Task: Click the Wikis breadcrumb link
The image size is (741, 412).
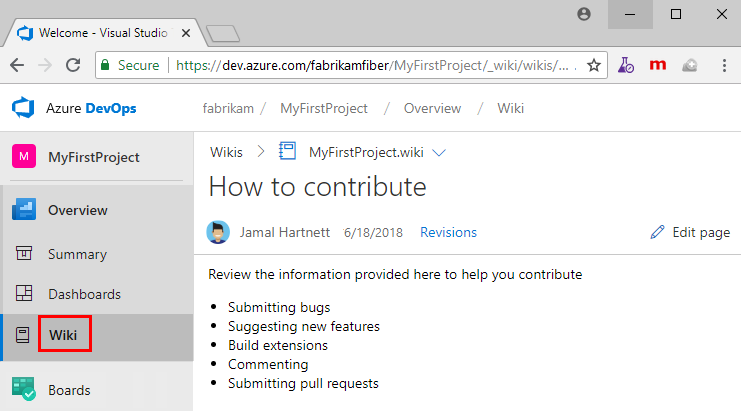Action: click(227, 152)
